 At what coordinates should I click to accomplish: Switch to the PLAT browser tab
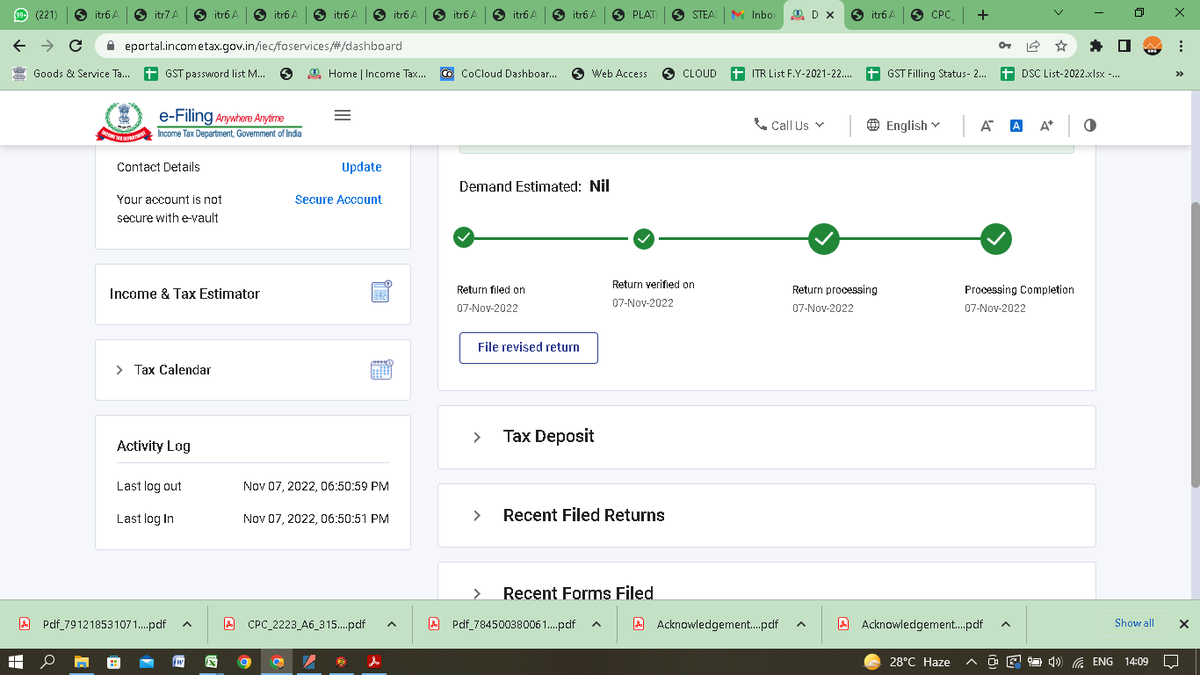click(x=633, y=15)
